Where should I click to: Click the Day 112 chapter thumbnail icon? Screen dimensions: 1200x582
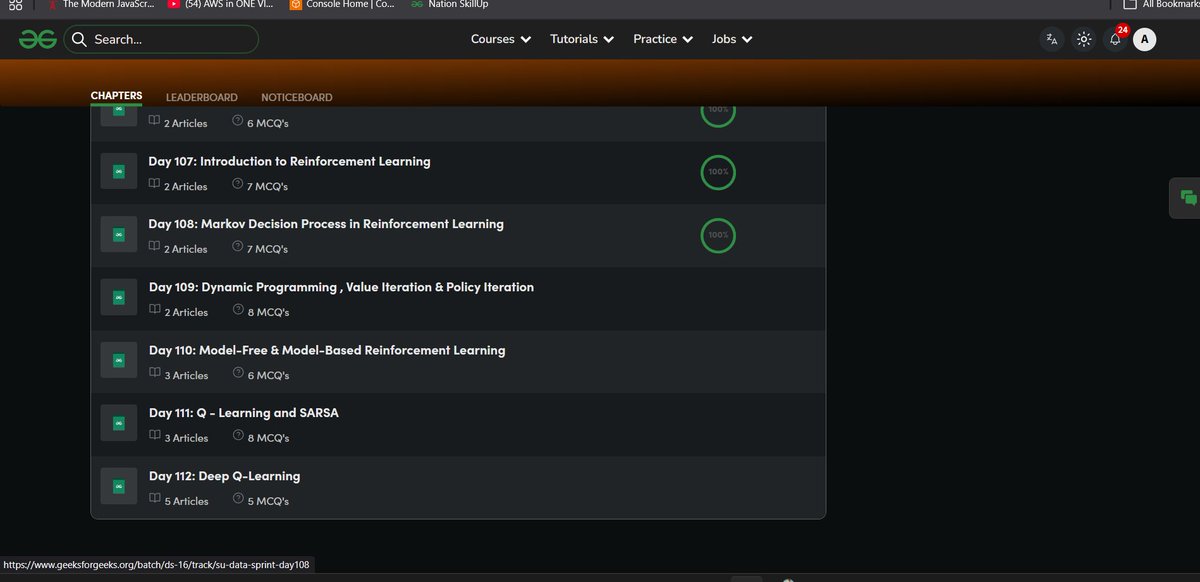(x=118, y=487)
